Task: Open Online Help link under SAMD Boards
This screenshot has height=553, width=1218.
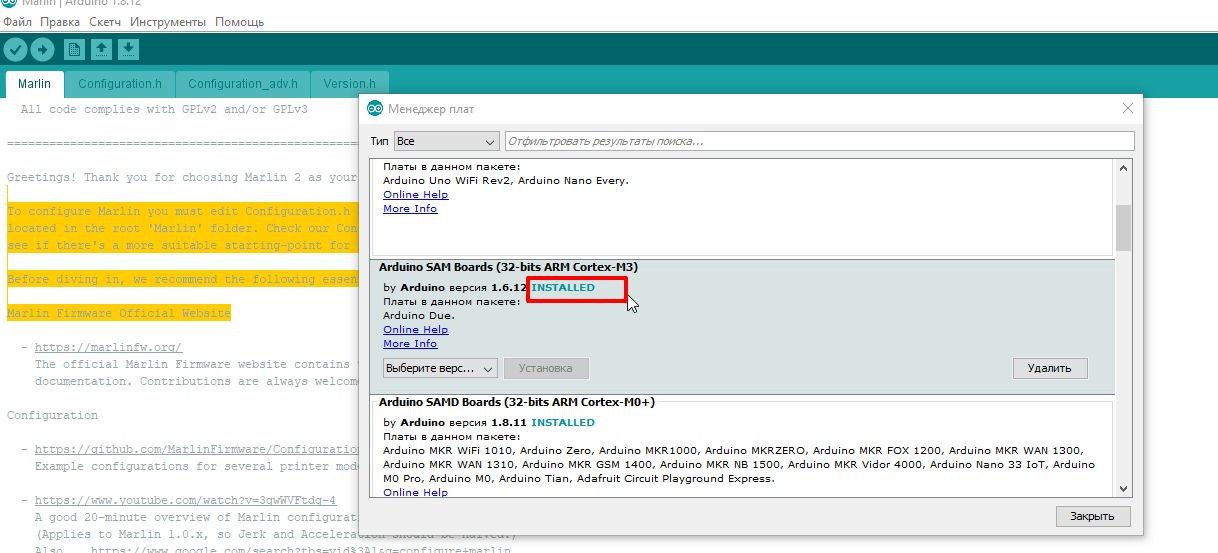Action: tap(416, 492)
